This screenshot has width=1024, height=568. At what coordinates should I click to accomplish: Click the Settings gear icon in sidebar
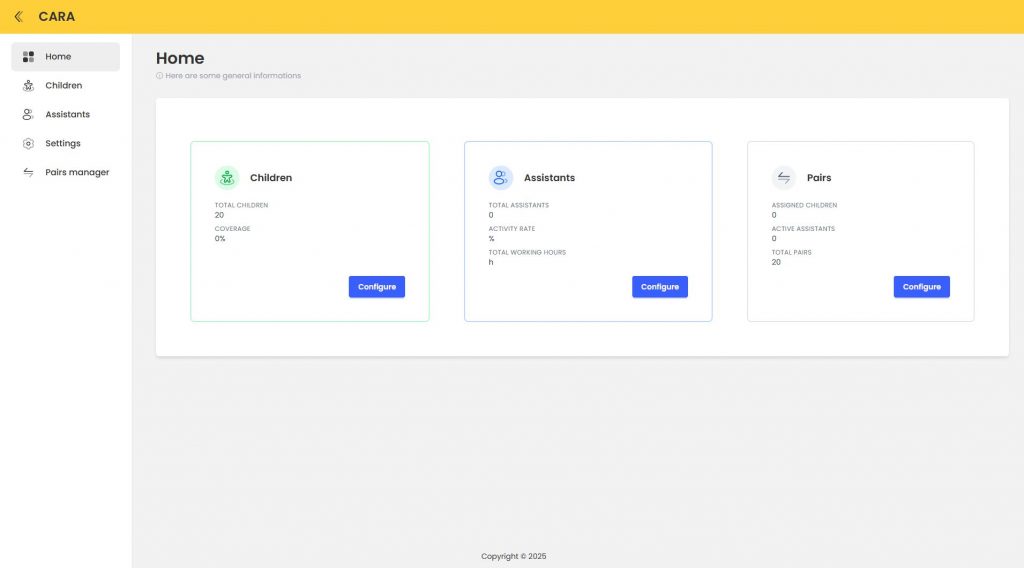point(28,144)
